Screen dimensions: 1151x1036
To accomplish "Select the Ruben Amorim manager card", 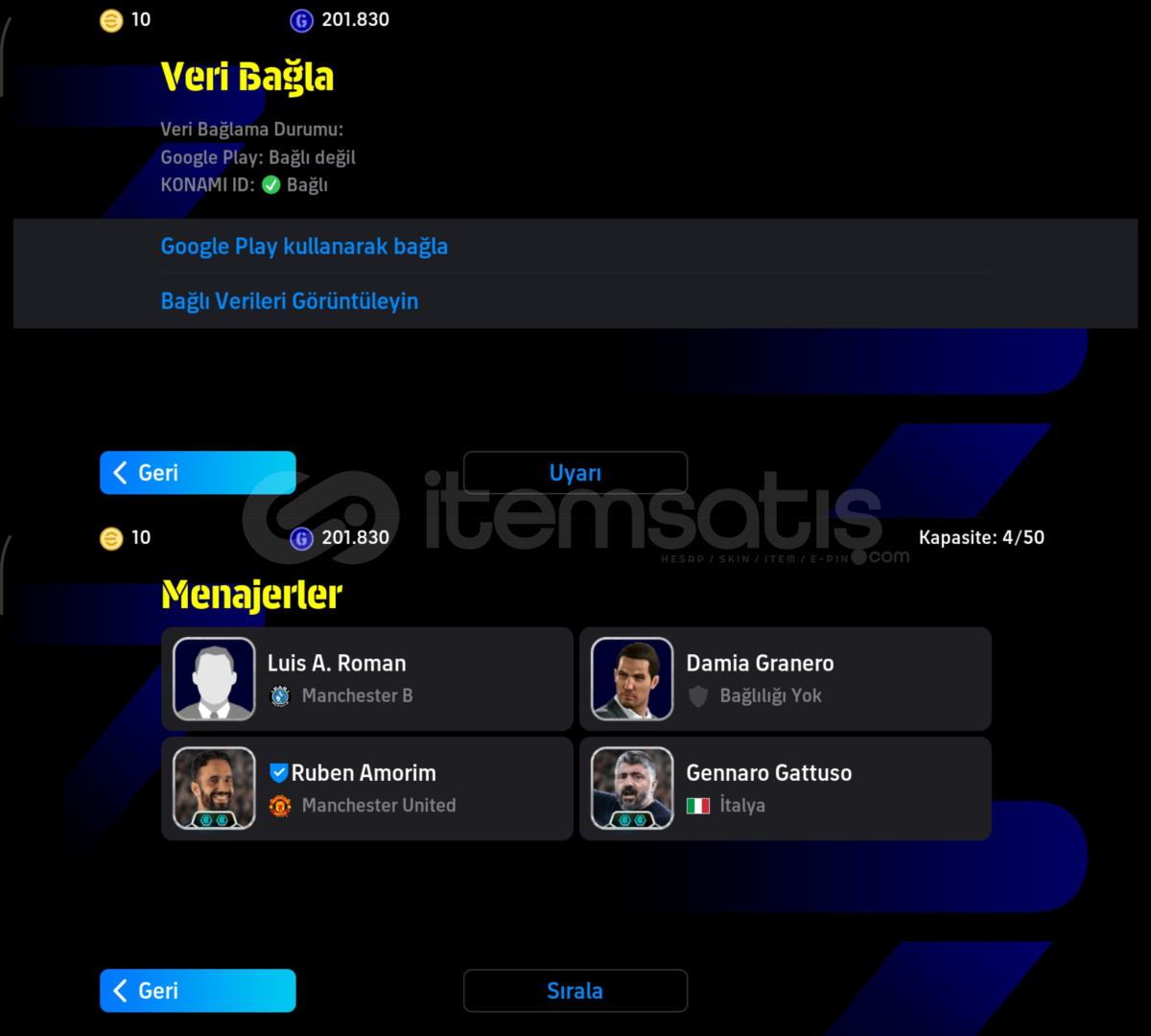I will click(x=367, y=789).
